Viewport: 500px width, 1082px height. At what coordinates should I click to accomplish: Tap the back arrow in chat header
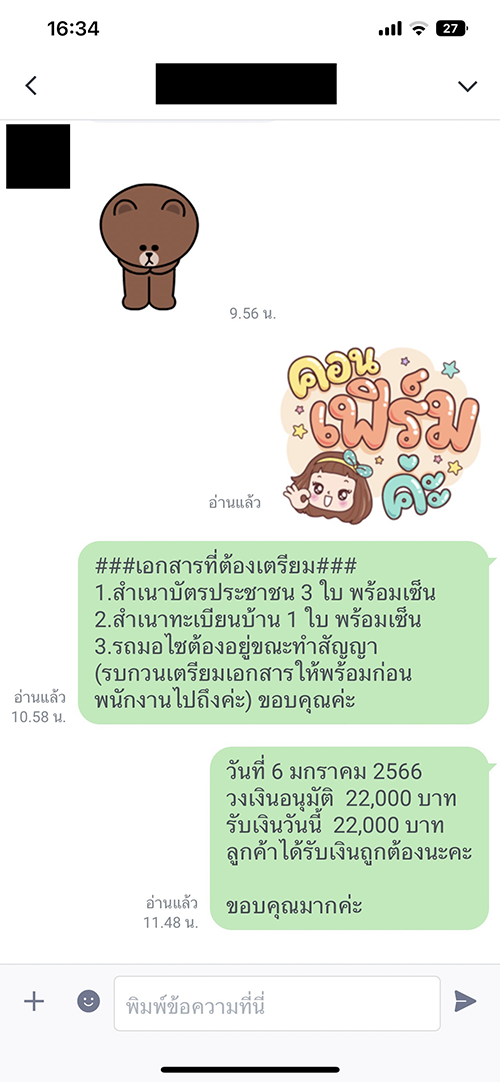coord(31,85)
